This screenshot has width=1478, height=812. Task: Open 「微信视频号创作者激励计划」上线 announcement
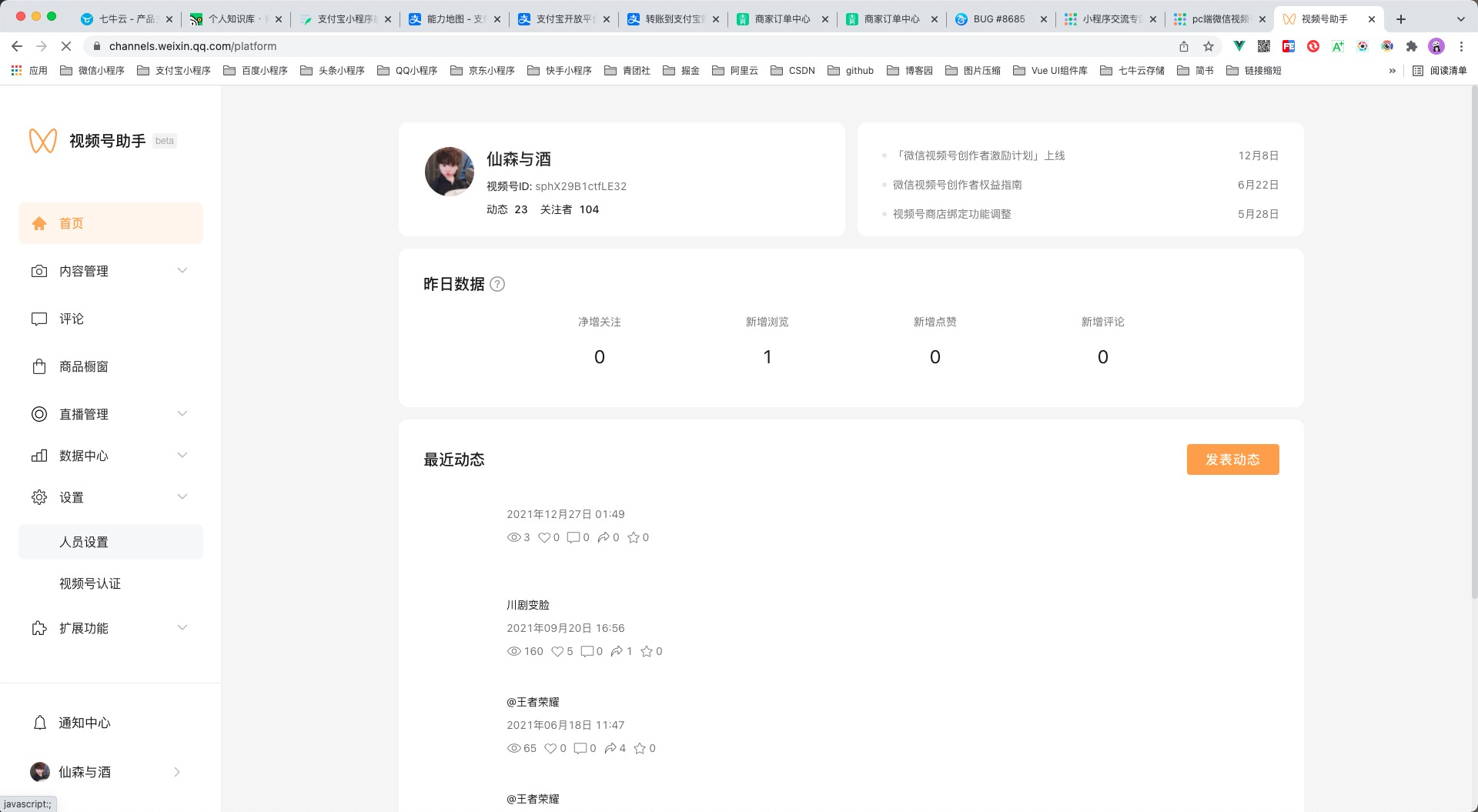[979, 155]
